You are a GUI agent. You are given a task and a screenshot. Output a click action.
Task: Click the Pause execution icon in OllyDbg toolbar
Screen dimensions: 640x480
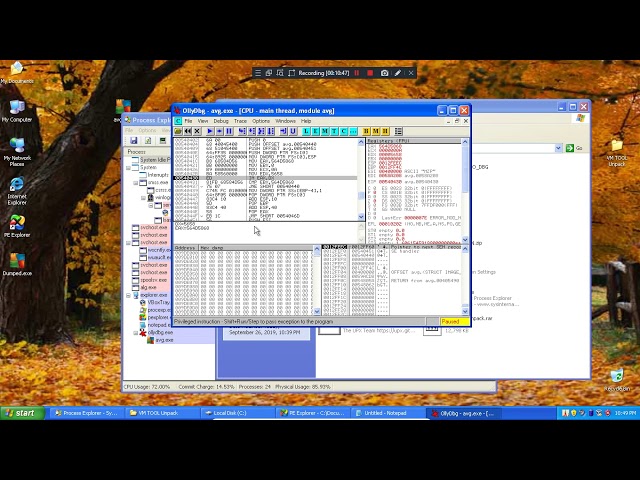tap(229, 131)
